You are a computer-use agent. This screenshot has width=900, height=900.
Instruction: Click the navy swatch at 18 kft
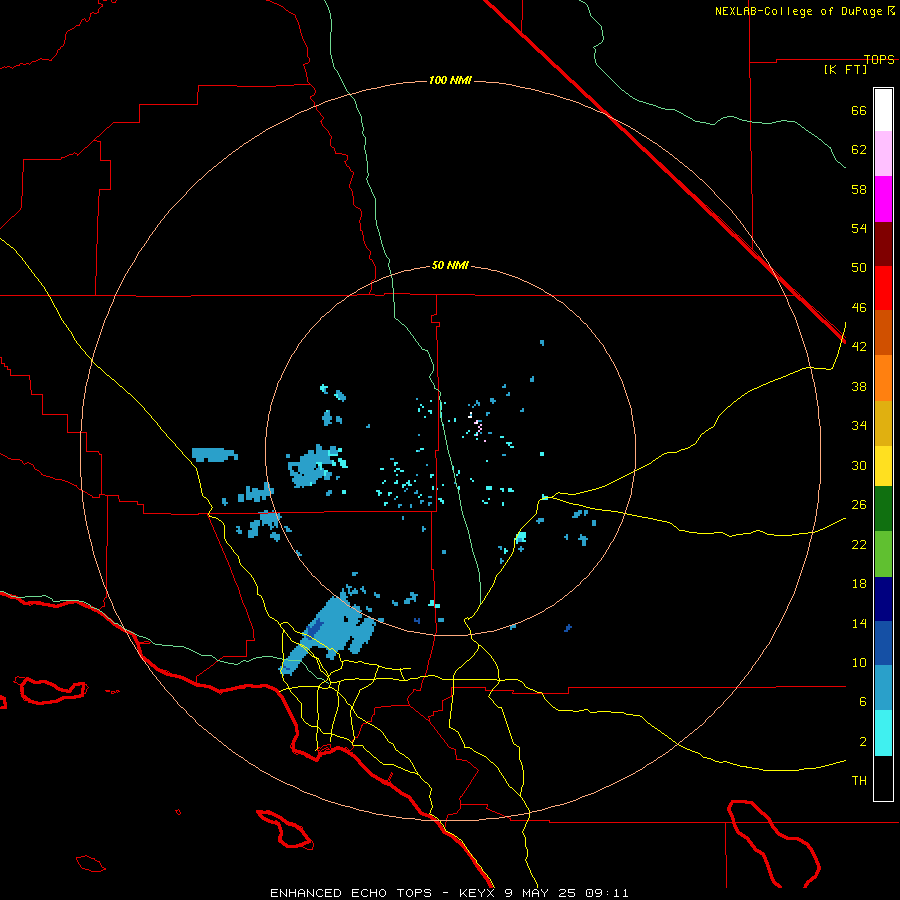tap(883, 599)
